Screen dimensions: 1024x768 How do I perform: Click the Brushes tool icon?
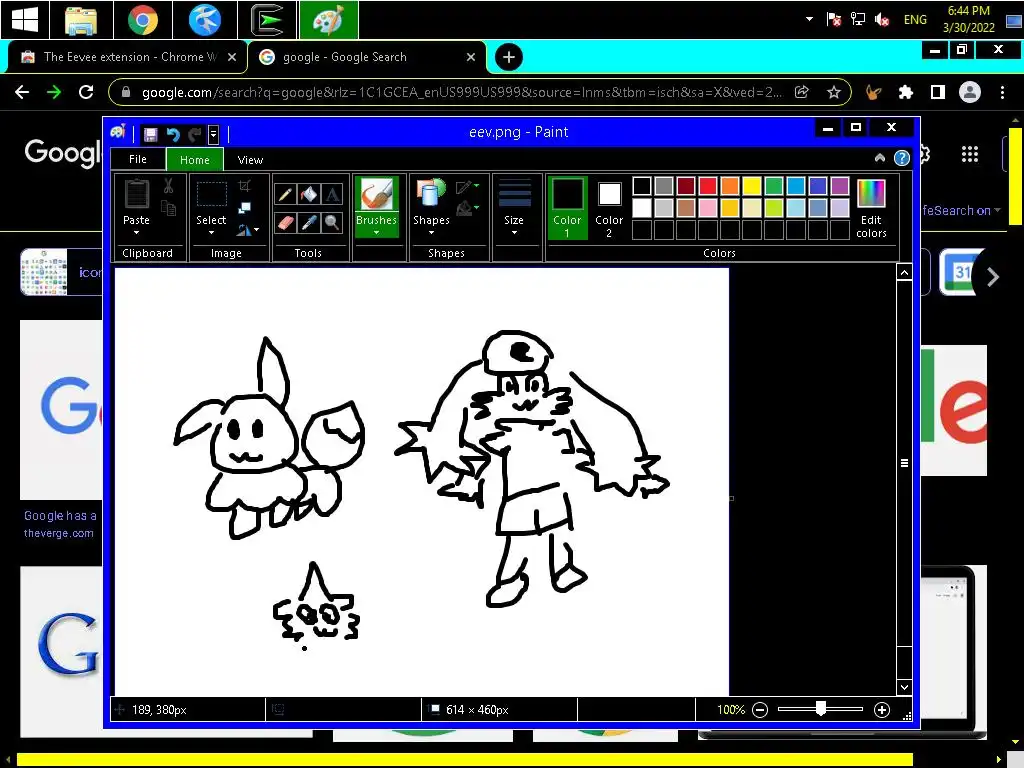click(377, 194)
